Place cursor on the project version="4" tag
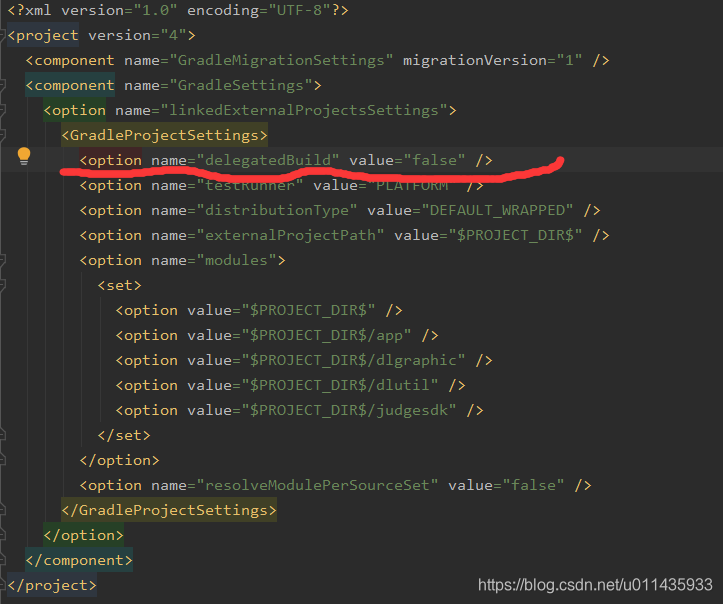 click(x=101, y=35)
